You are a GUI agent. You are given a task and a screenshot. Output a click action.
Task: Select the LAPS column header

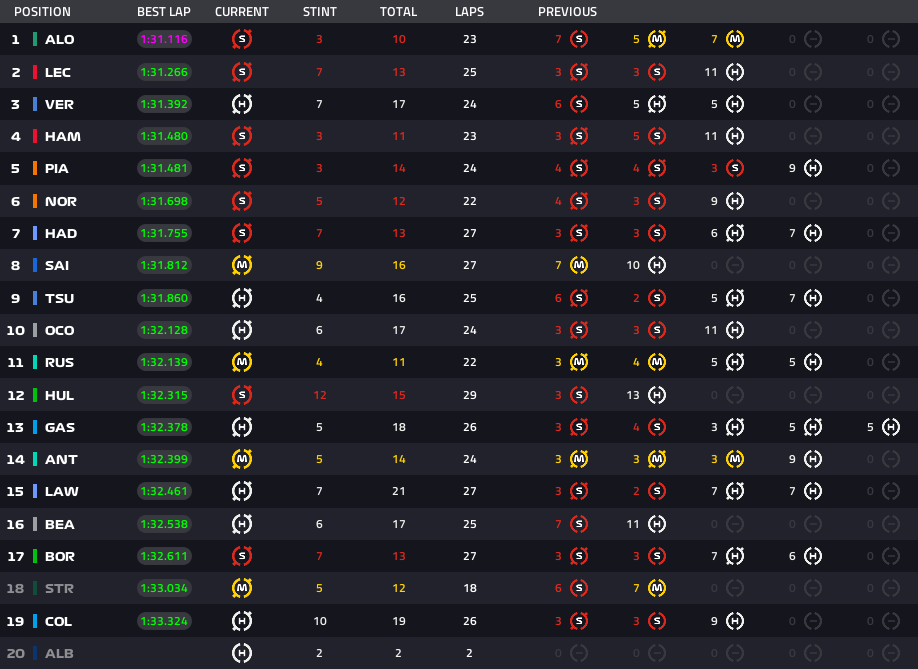470,12
